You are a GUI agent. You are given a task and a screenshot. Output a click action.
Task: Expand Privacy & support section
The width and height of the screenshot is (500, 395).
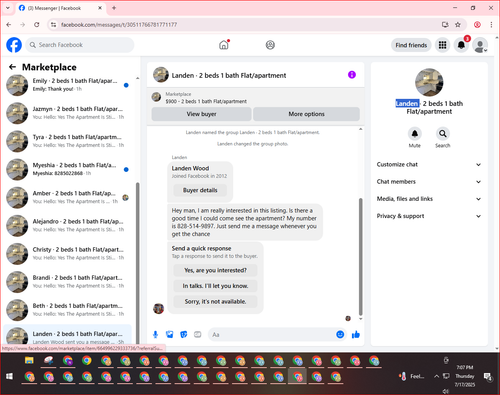pos(429,216)
